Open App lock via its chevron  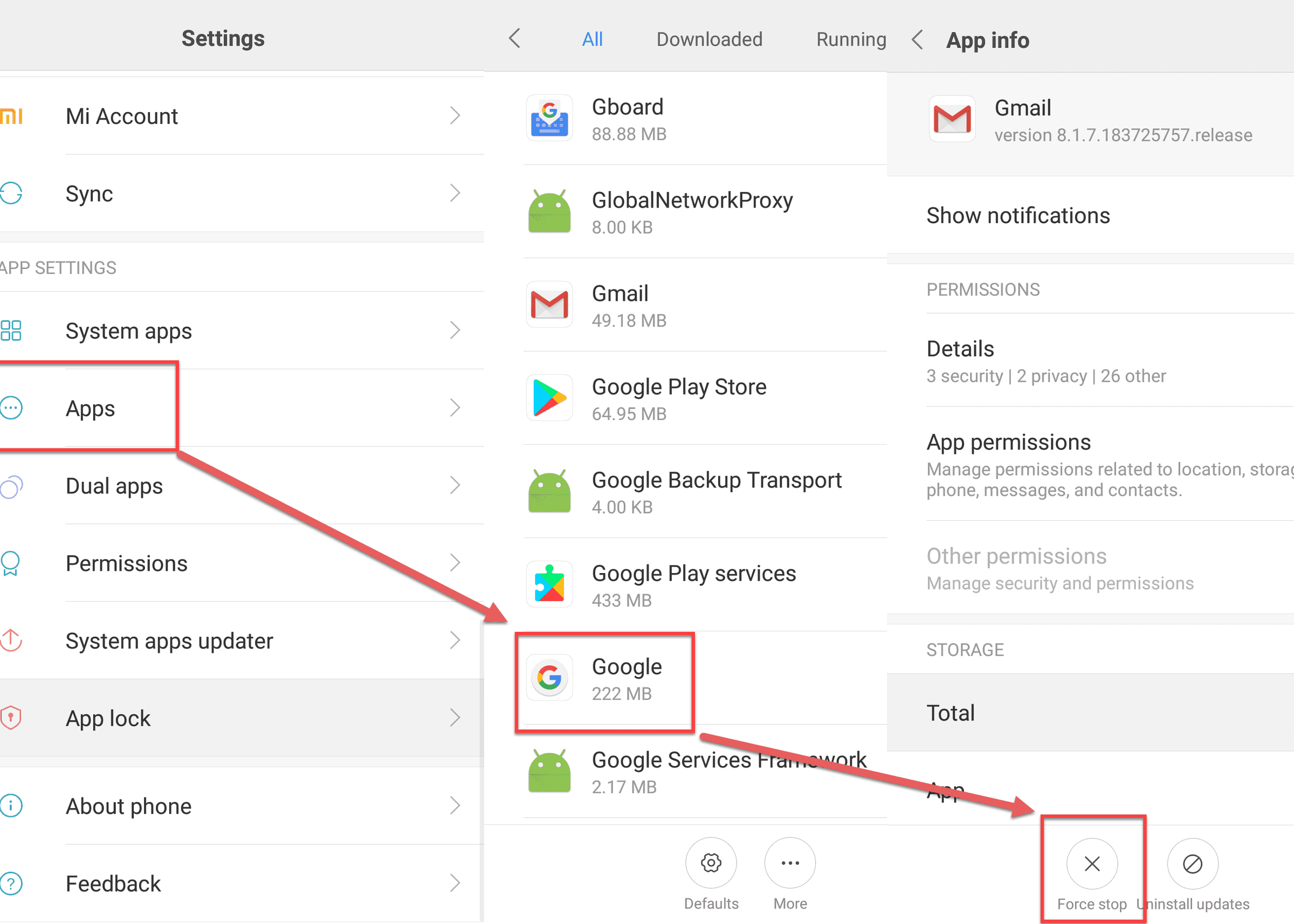point(455,718)
